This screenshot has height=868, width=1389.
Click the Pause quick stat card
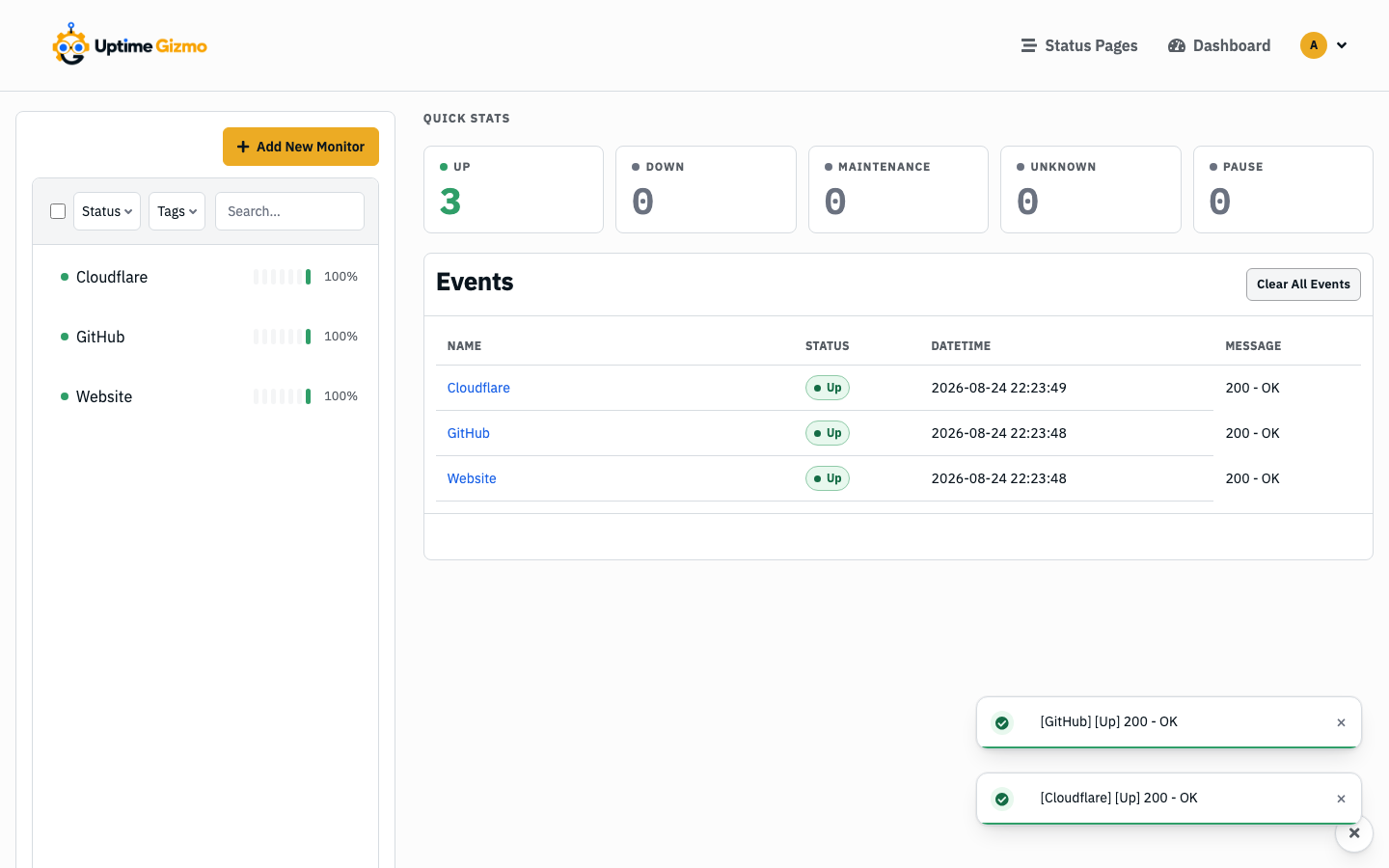point(1283,189)
